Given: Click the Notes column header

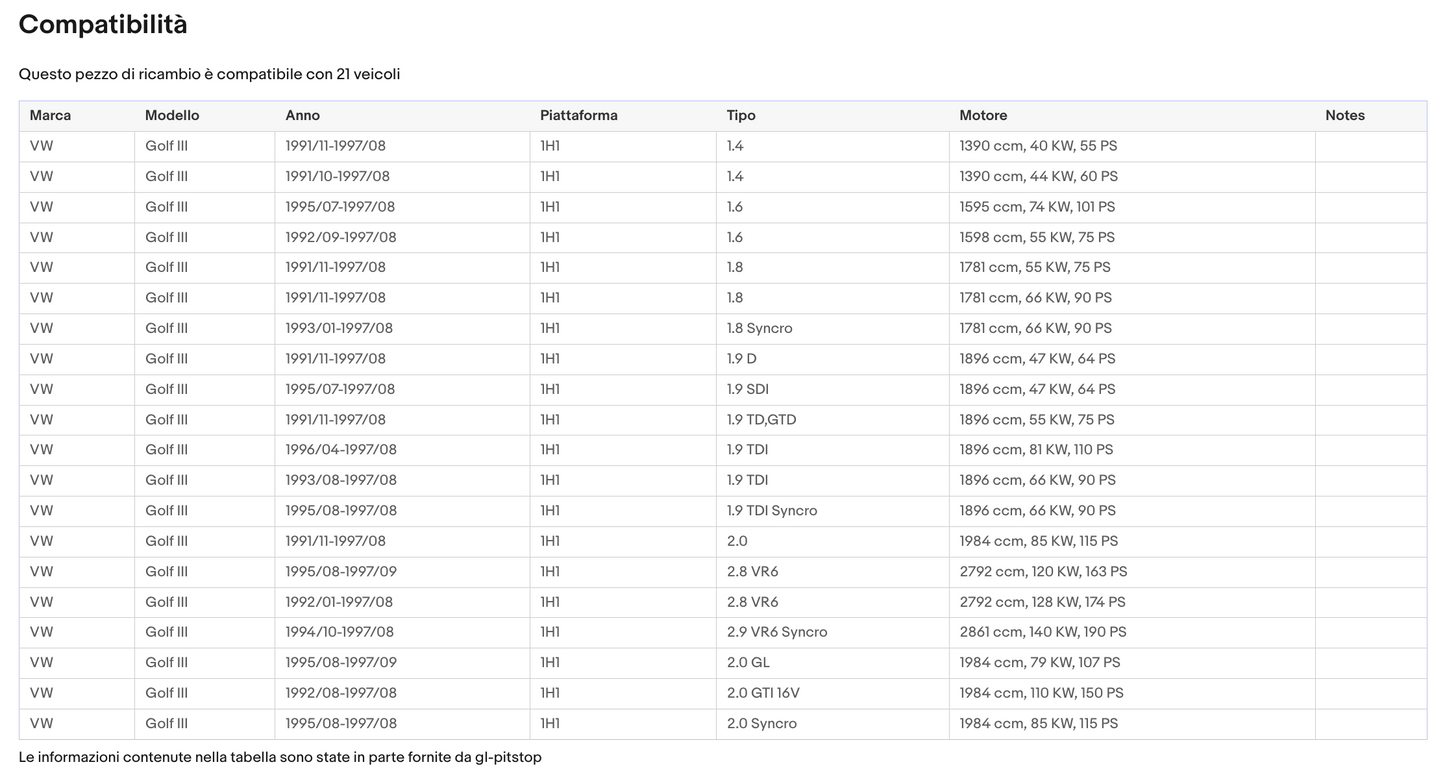Looking at the screenshot, I should pyautogui.click(x=1345, y=115).
